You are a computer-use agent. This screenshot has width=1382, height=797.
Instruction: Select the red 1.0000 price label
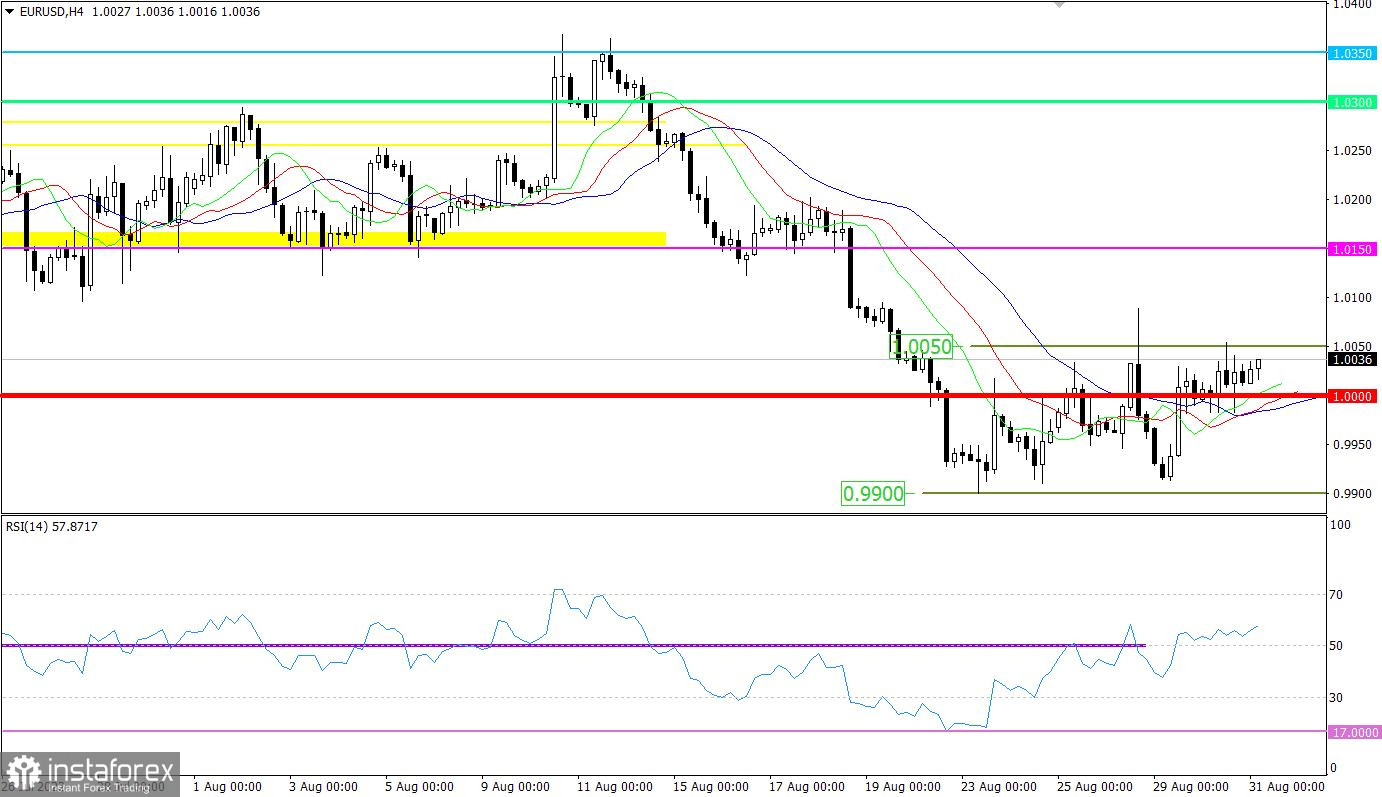(x=1354, y=396)
